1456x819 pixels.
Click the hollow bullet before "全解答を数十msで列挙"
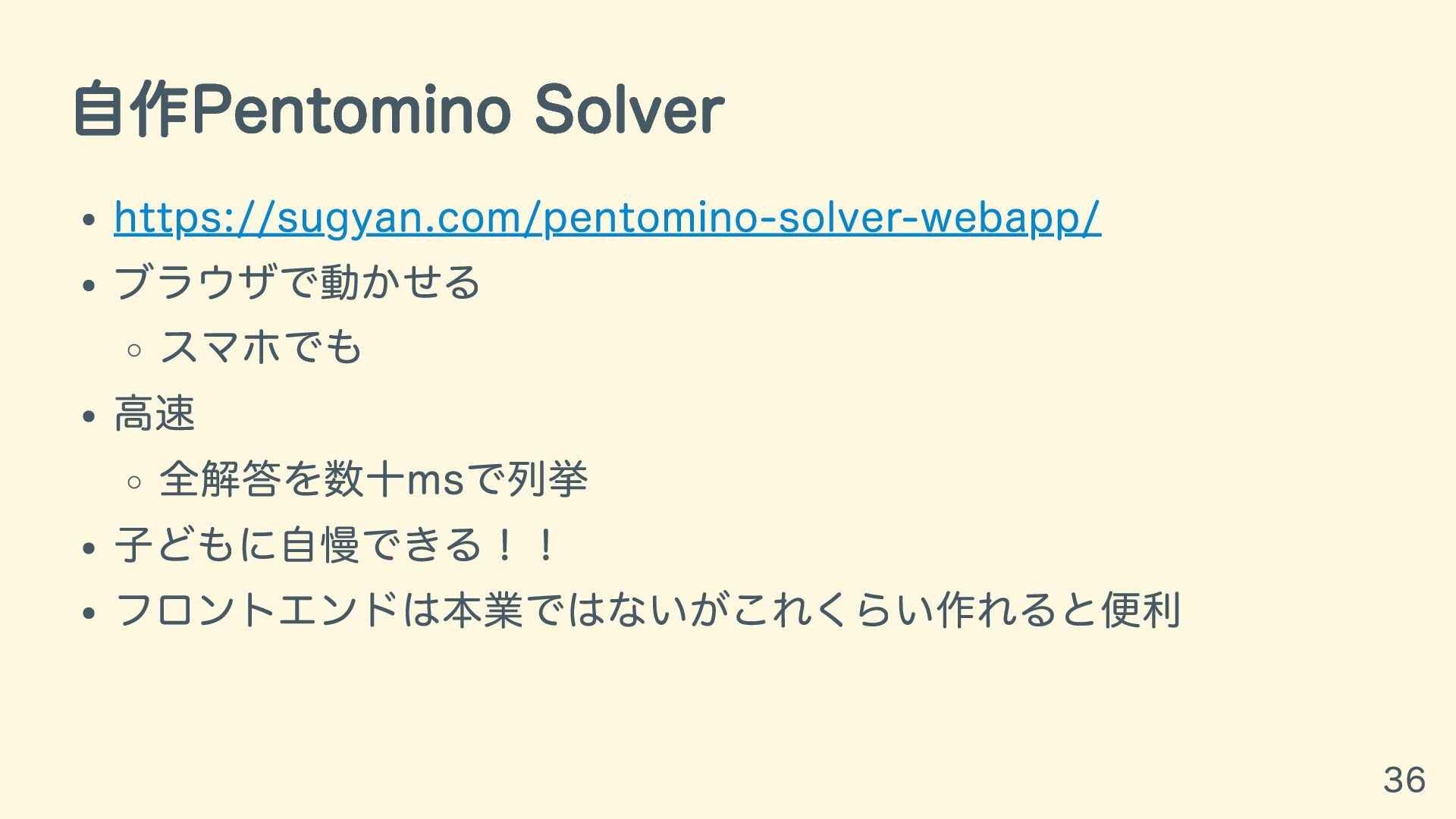pos(135,482)
